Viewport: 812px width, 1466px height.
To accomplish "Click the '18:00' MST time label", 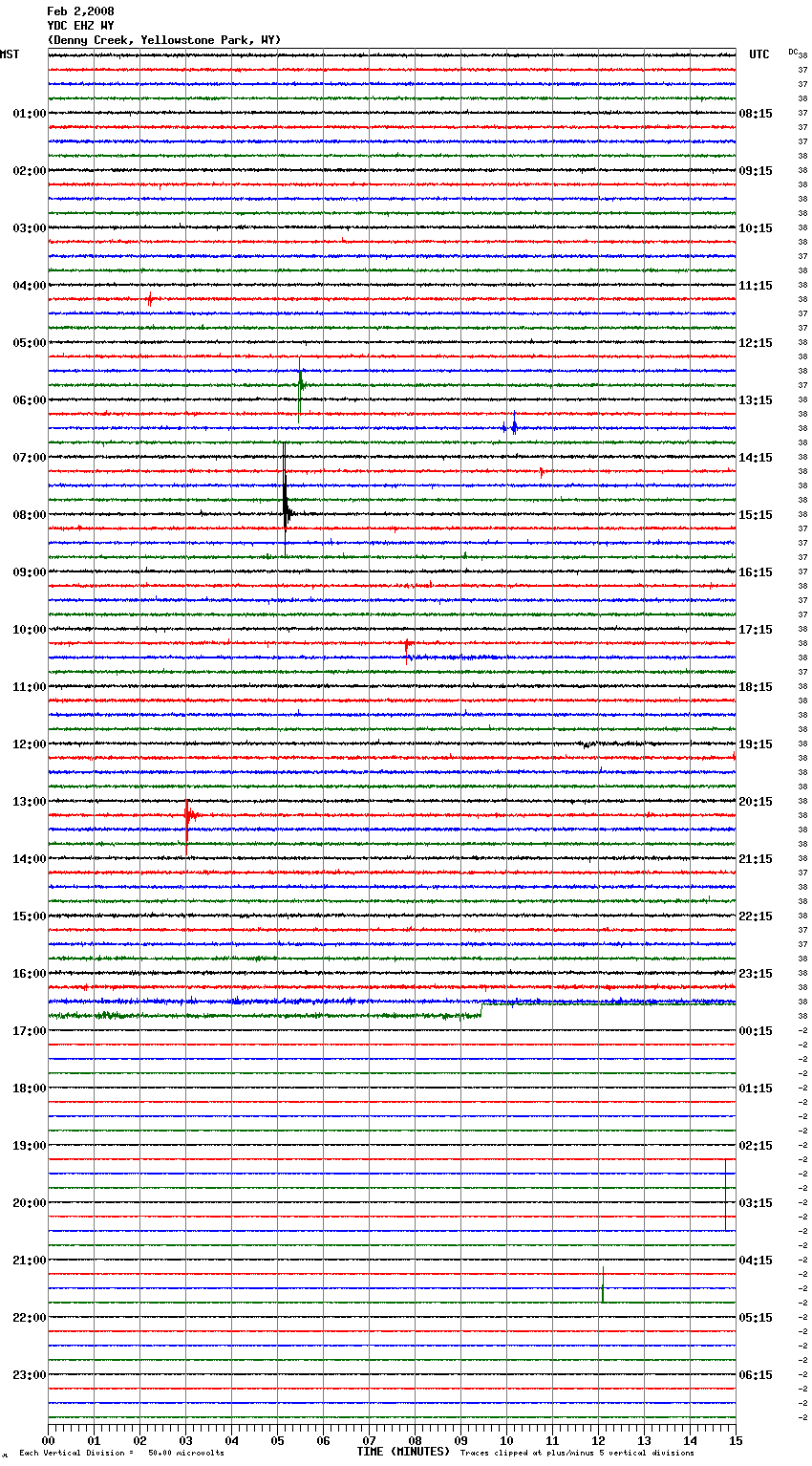I will click(x=30, y=1089).
